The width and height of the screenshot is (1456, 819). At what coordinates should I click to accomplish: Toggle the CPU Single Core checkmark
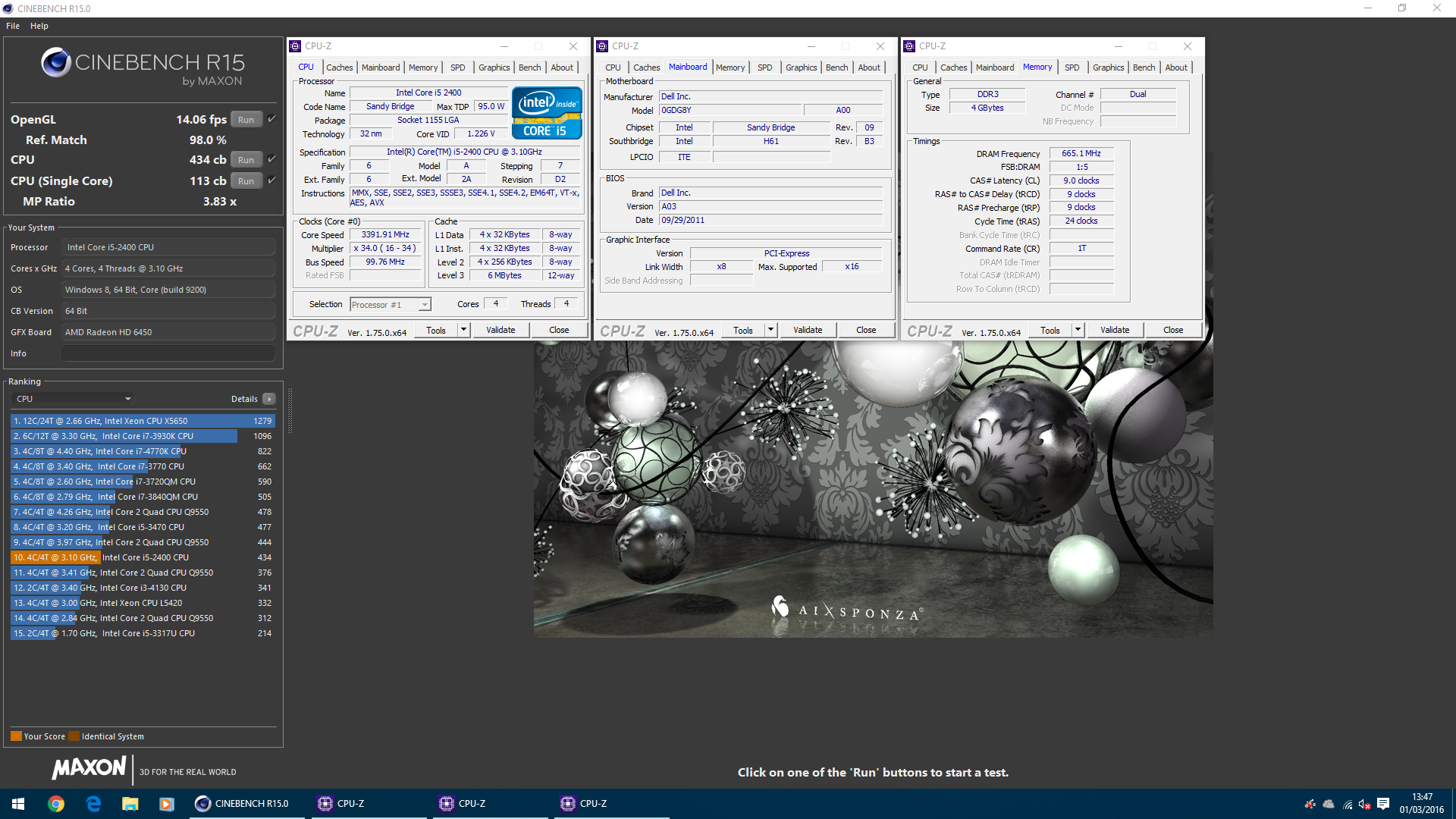tap(271, 180)
